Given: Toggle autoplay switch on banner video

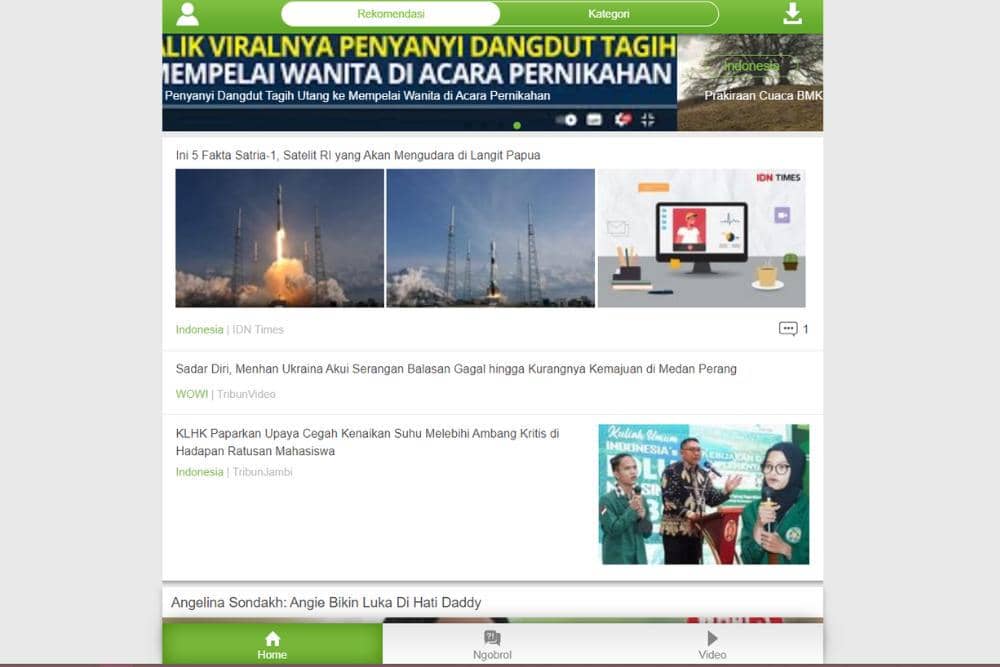Looking at the screenshot, I should coord(567,120).
